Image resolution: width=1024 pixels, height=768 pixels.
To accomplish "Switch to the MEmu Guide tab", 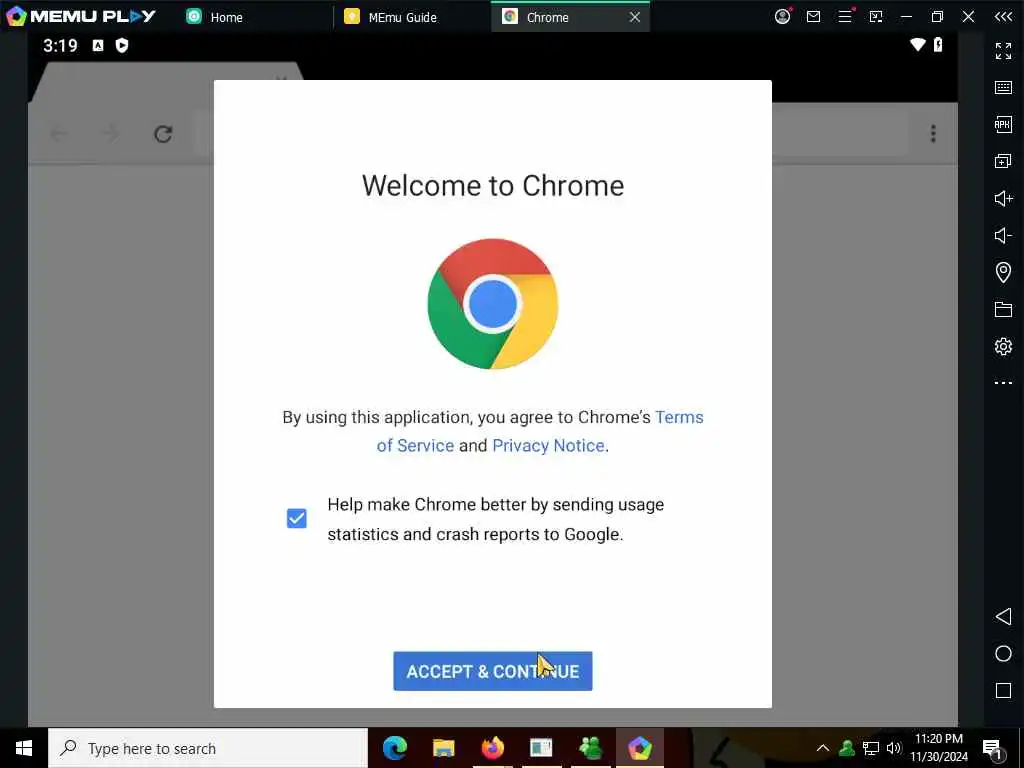I will point(392,17).
